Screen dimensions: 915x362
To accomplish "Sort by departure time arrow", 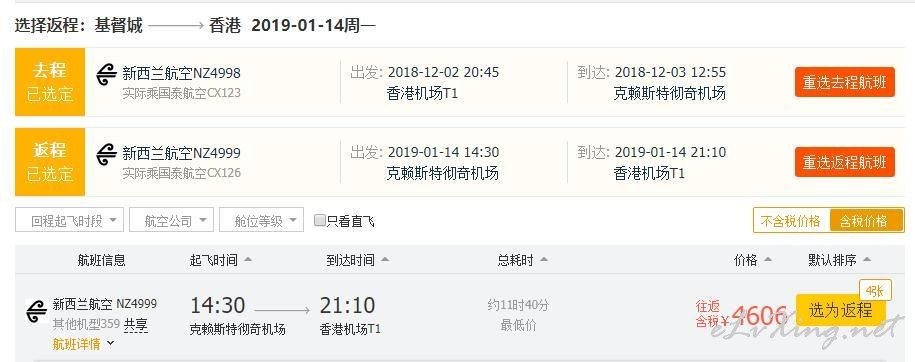I will [247, 260].
